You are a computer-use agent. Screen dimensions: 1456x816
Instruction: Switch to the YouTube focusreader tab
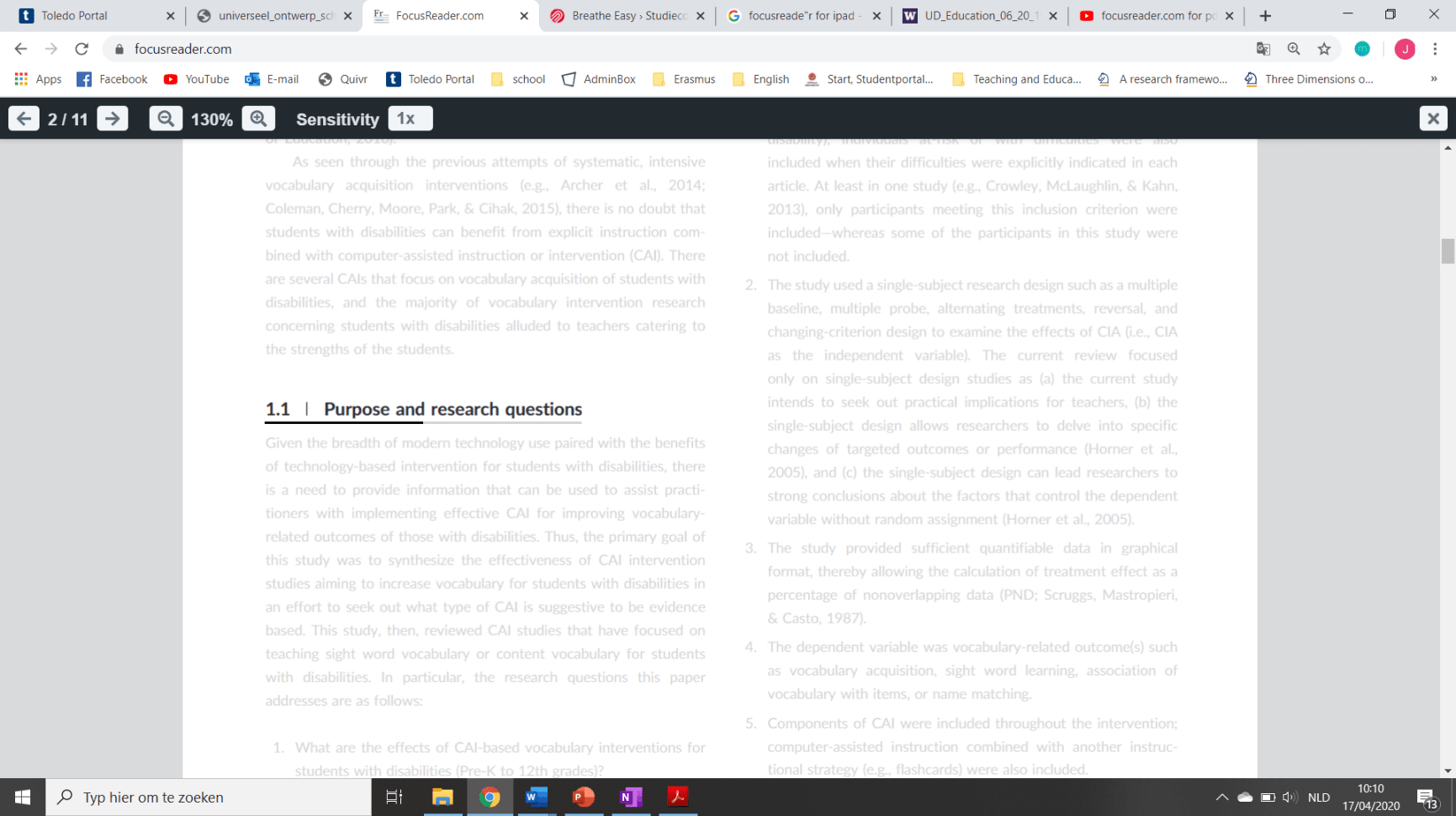[1157, 15]
